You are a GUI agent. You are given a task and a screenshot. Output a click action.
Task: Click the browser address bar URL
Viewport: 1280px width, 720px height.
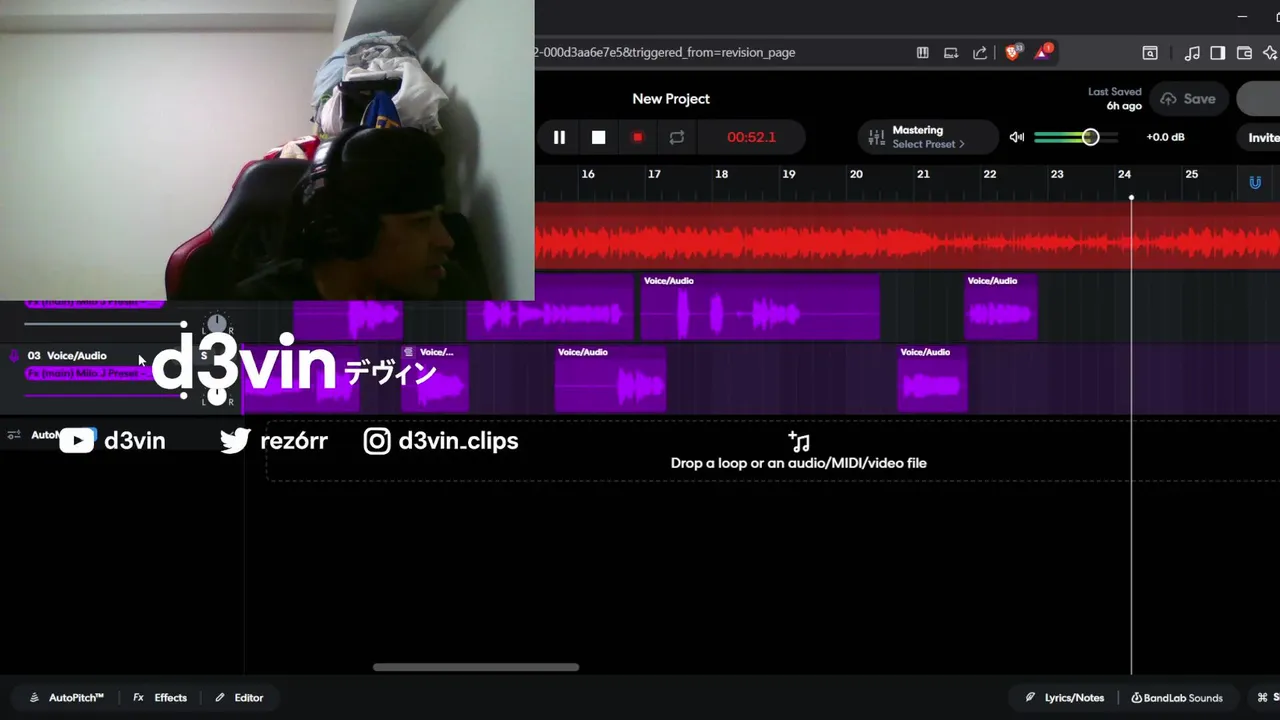click(x=666, y=52)
